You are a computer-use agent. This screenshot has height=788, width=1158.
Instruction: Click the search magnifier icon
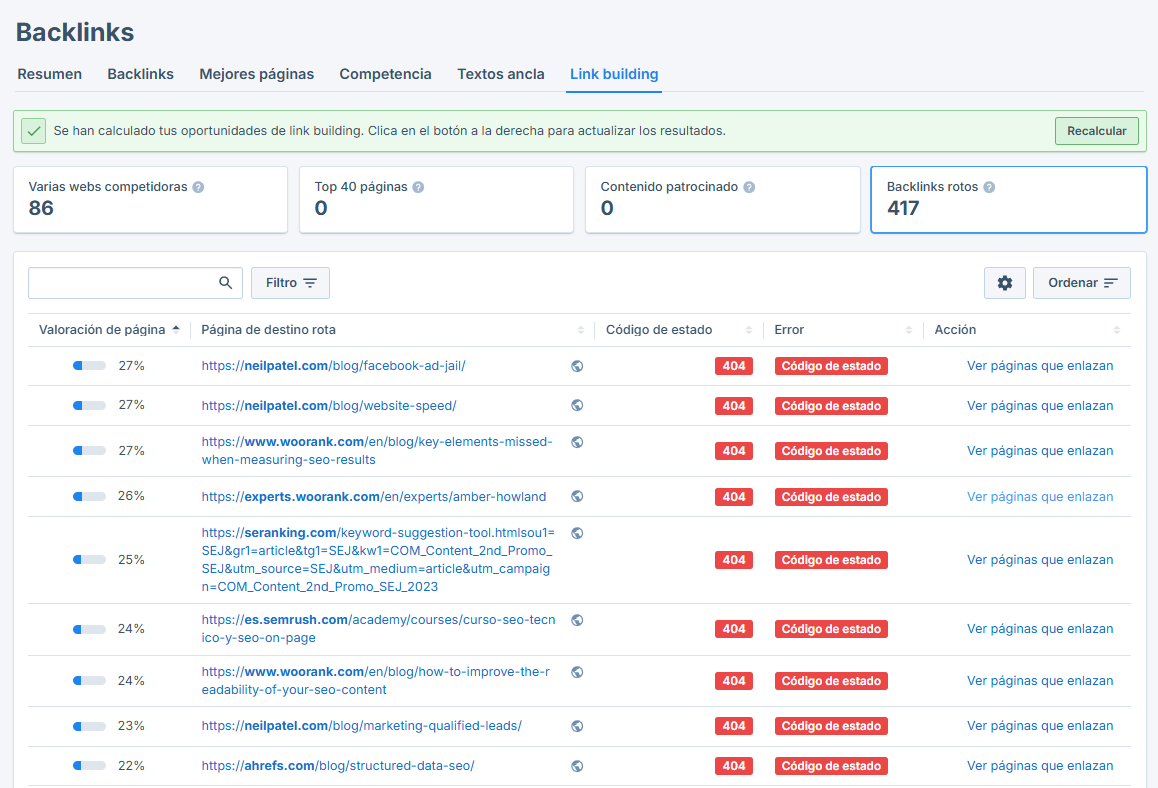[225, 283]
